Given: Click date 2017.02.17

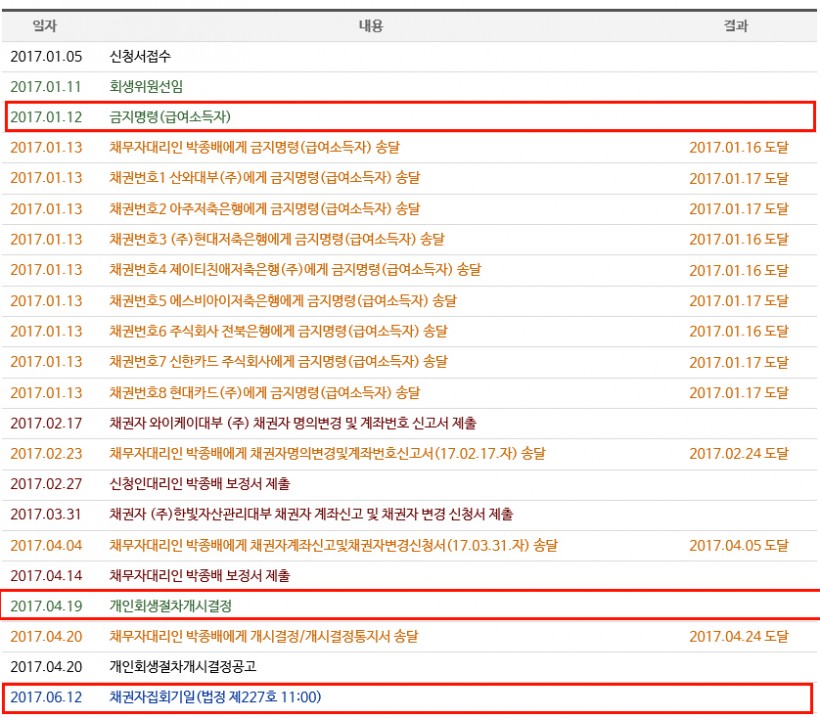Looking at the screenshot, I should click(x=46, y=423).
